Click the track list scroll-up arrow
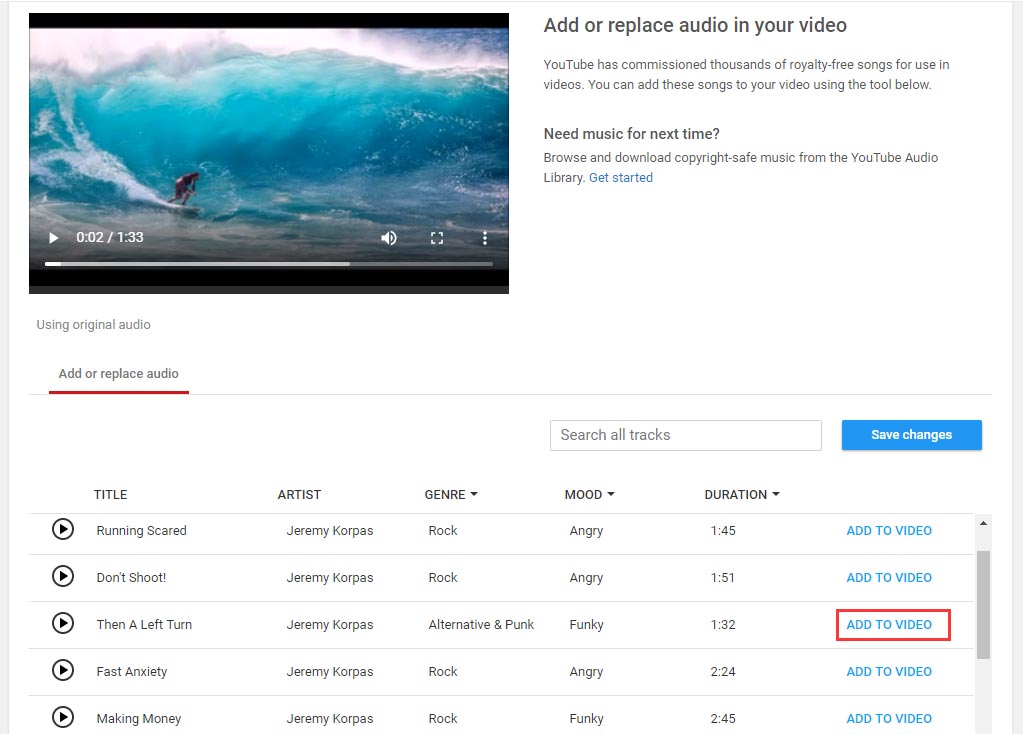This screenshot has height=734, width=1023. (983, 523)
